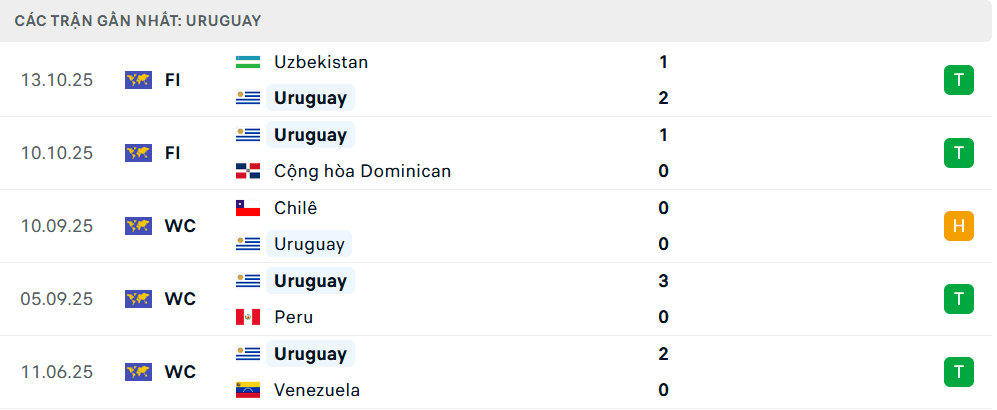Image resolution: width=997 pixels, height=410 pixels.
Task: Click the 05.09.25 match date
Action: [x=57, y=299]
